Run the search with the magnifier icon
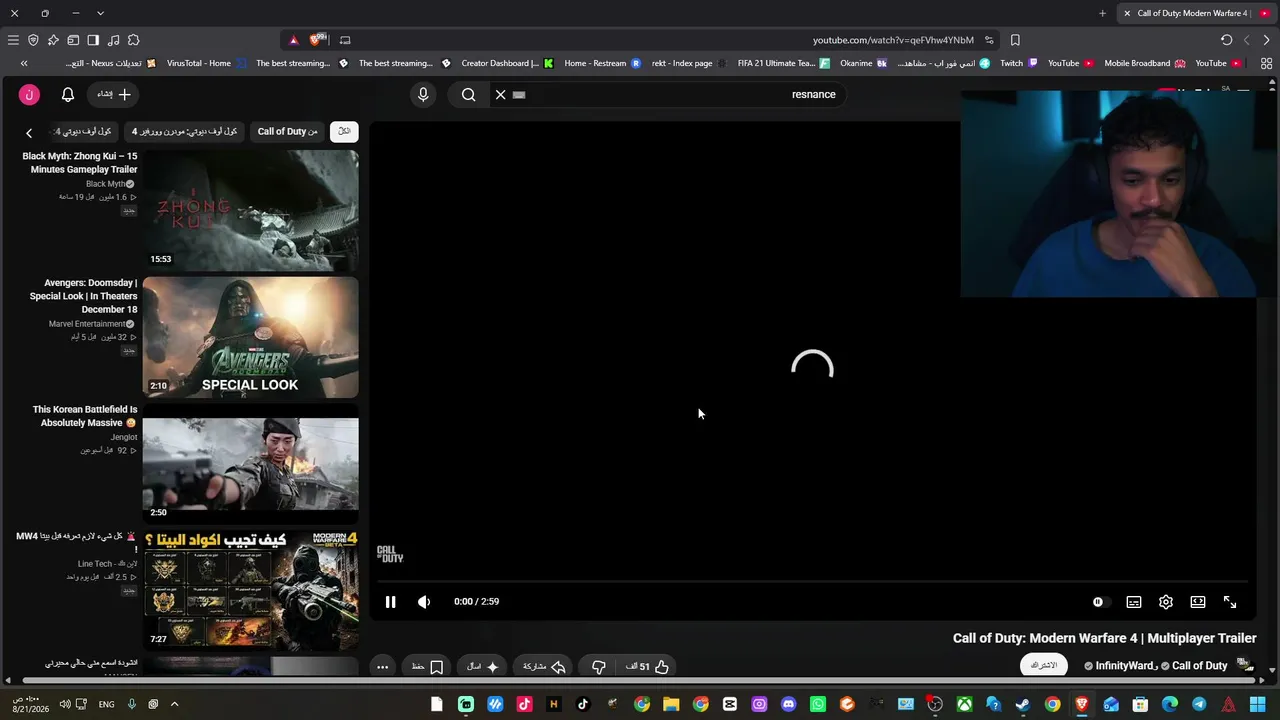This screenshot has width=1280, height=720. click(x=469, y=94)
